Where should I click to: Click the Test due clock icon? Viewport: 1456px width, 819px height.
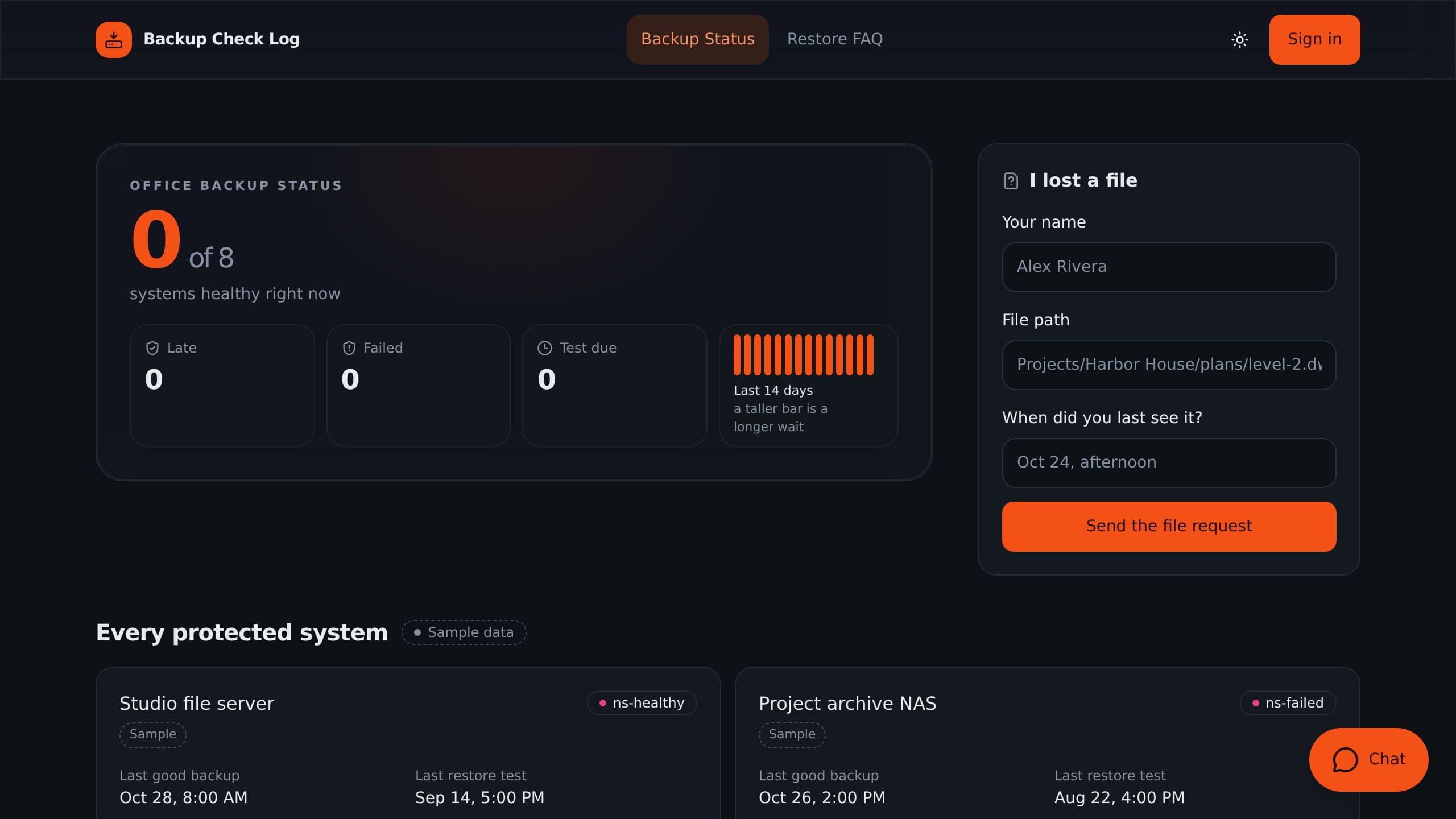pos(545,348)
